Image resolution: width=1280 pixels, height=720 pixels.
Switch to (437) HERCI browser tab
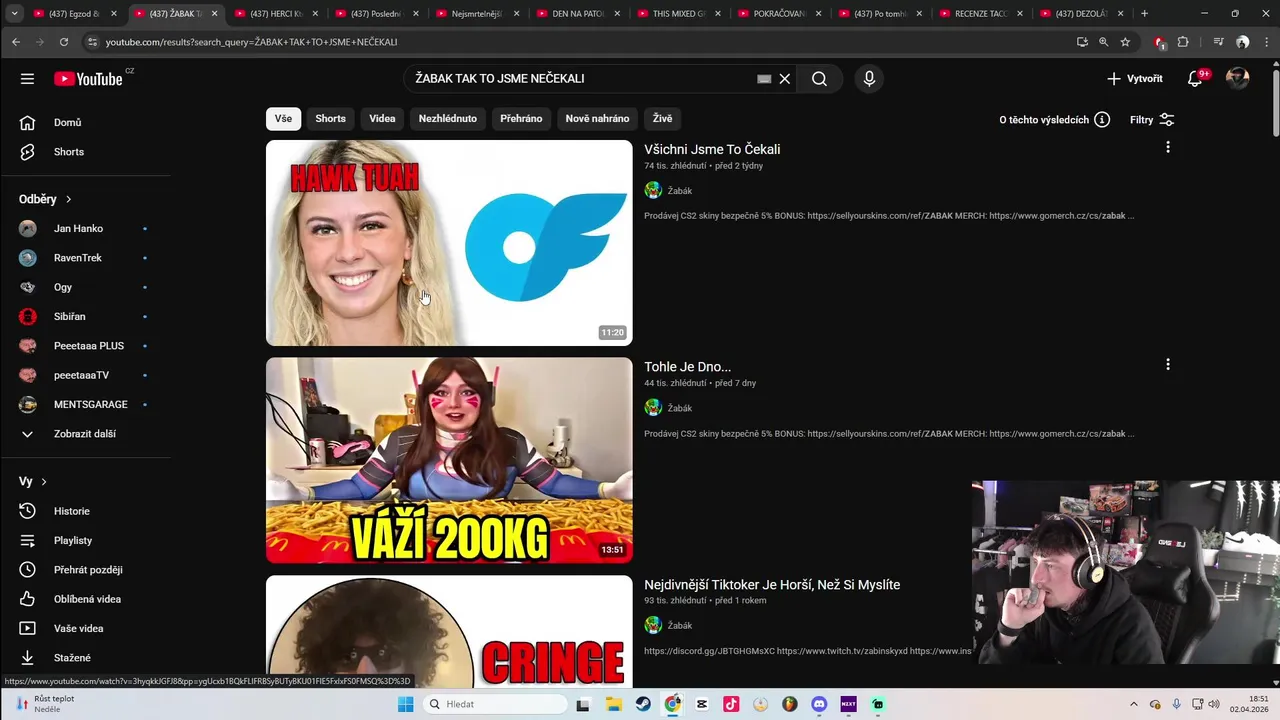point(276,14)
